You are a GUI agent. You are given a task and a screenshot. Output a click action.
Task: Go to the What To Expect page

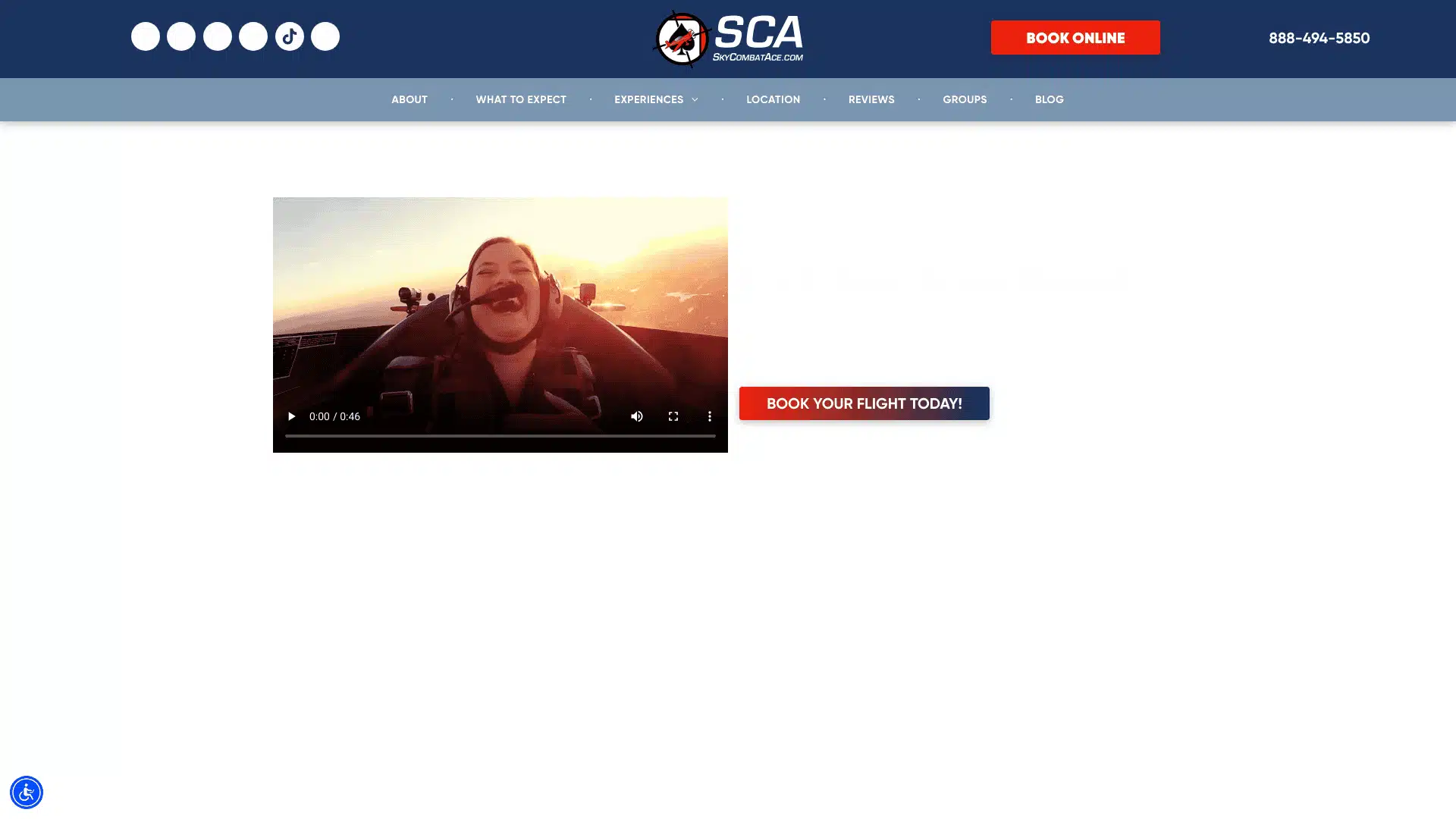click(520, 100)
